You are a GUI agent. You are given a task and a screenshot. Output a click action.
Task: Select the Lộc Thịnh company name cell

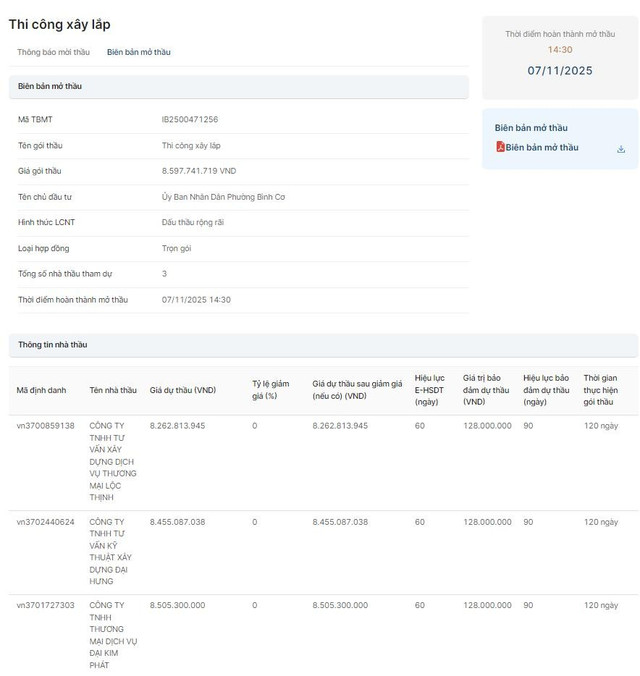[113, 461]
